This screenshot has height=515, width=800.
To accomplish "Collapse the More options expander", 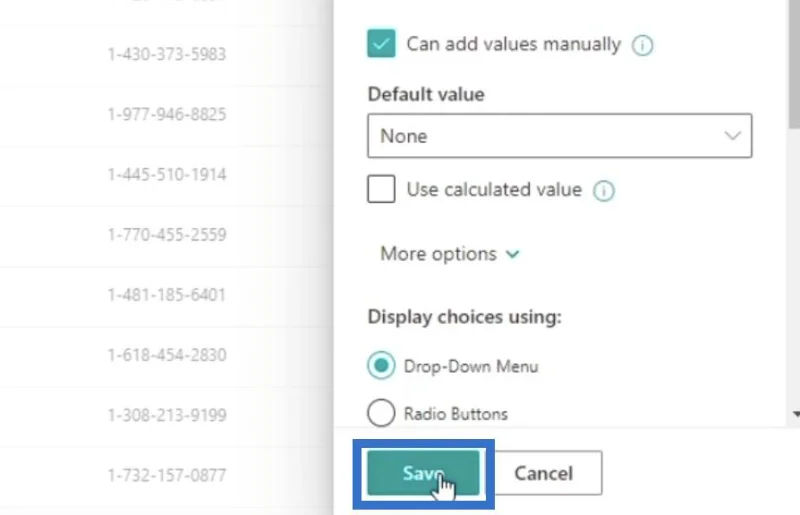I will tap(449, 254).
